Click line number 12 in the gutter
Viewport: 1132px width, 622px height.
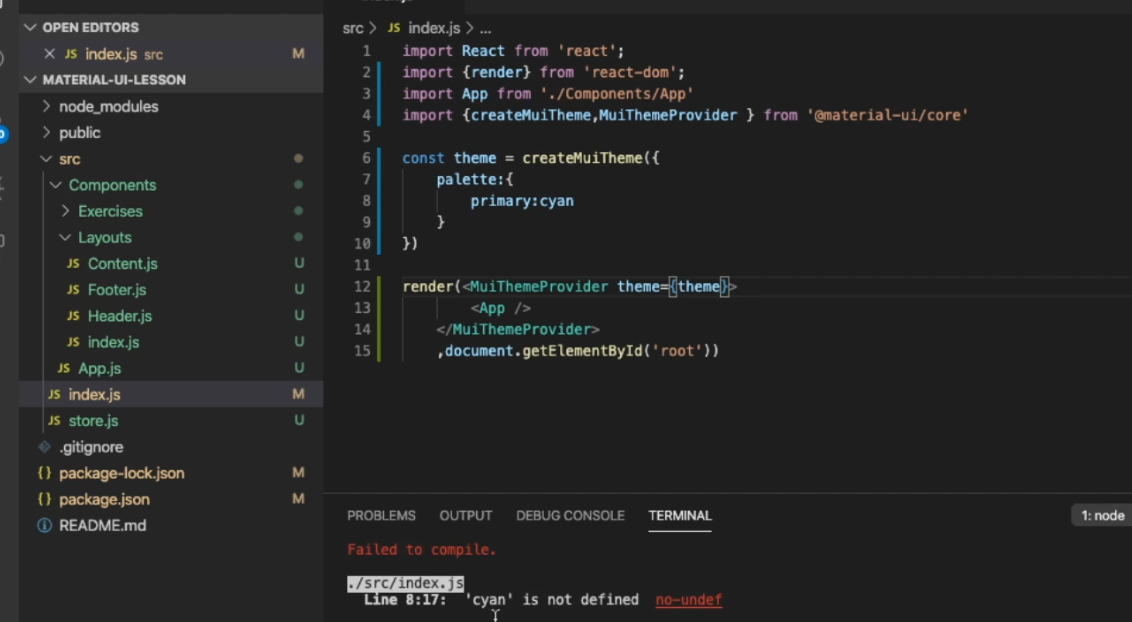click(x=362, y=286)
